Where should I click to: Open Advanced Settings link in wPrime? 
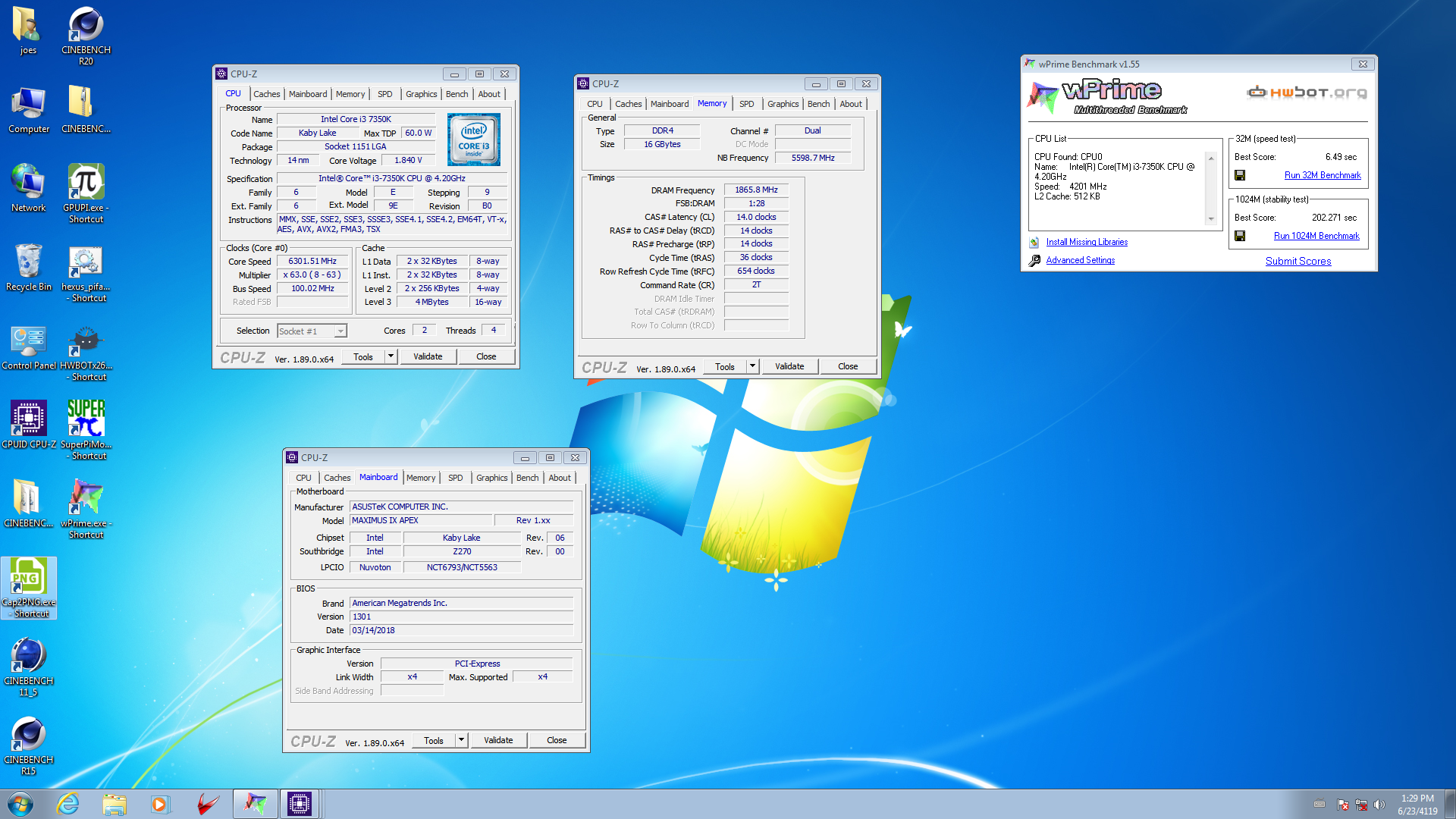[x=1081, y=260]
